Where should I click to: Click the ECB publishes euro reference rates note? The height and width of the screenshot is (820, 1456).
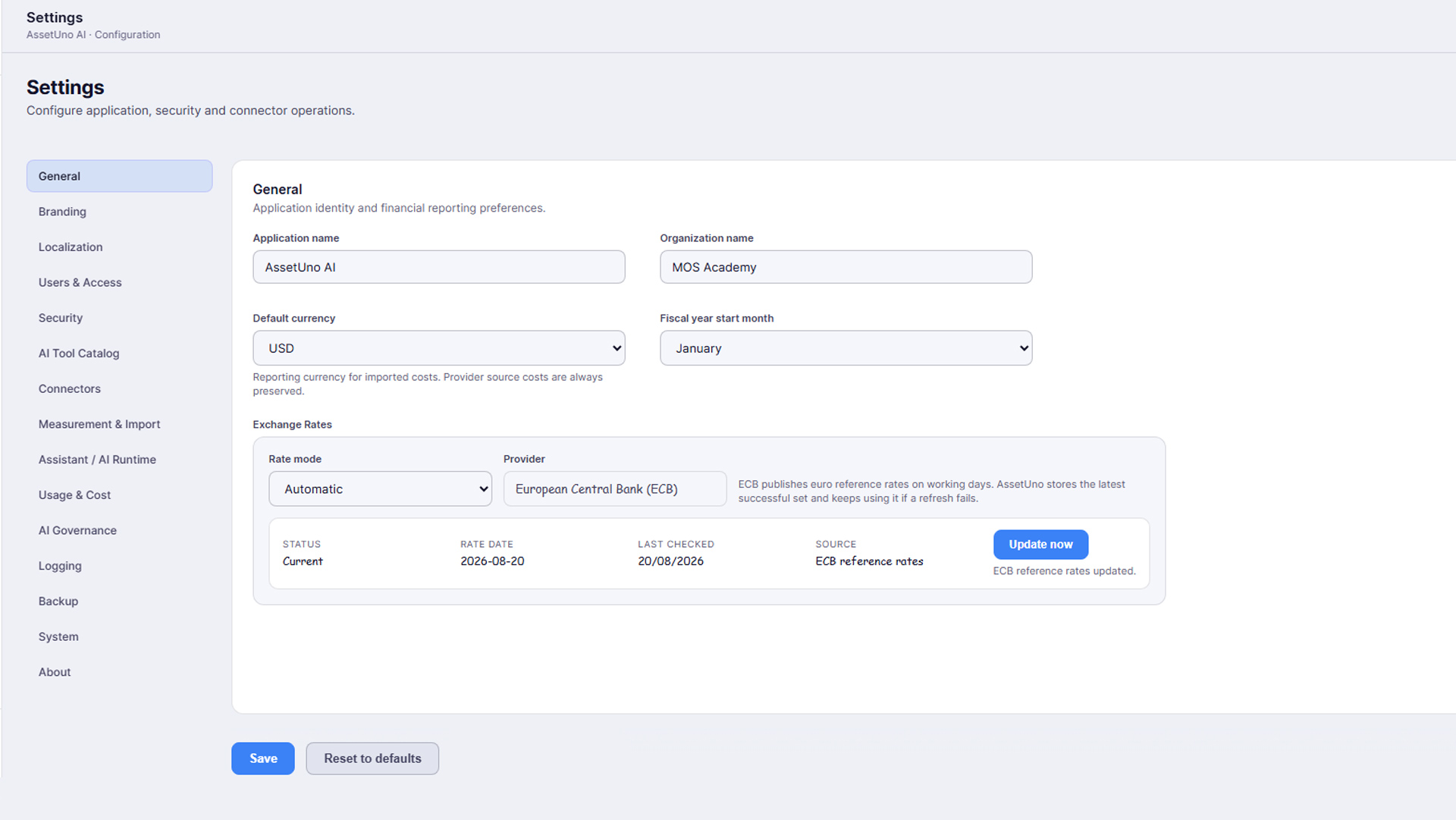click(x=931, y=491)
